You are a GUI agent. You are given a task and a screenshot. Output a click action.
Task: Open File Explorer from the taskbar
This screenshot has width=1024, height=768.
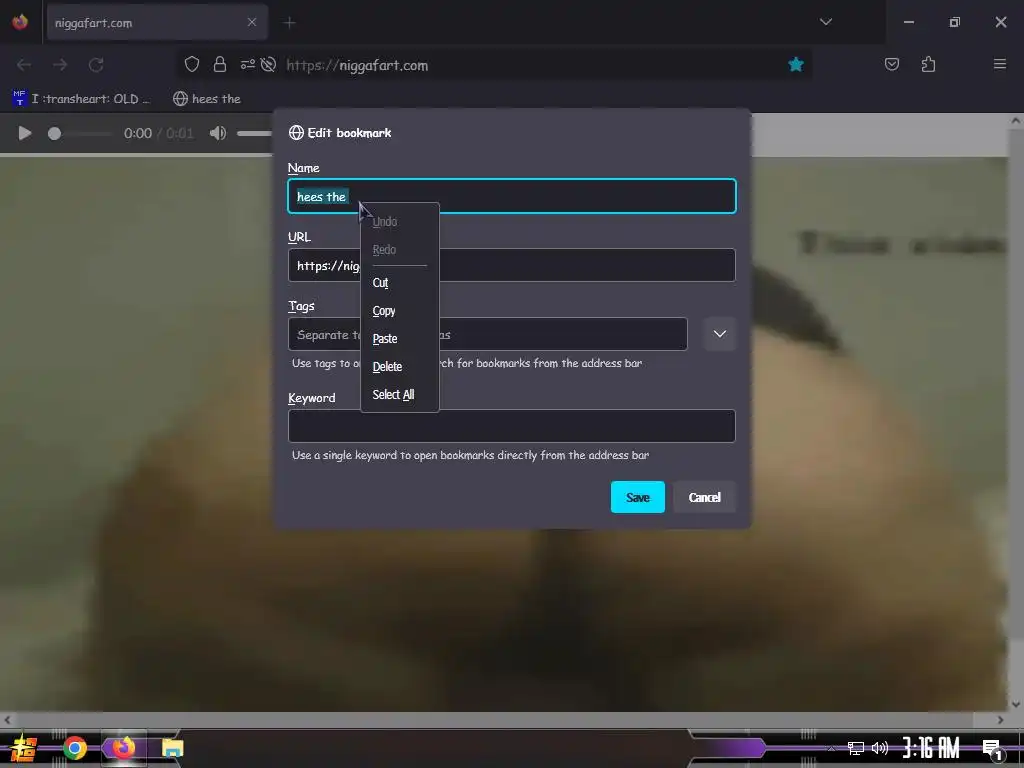pyautogui.click(x=172, y=748)
